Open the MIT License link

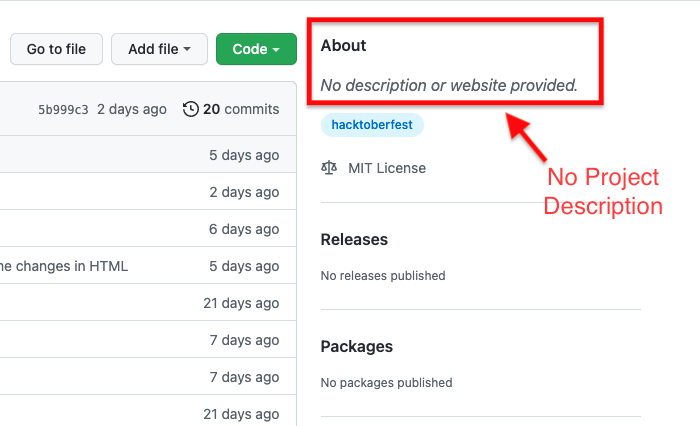(x=387, y=168)
